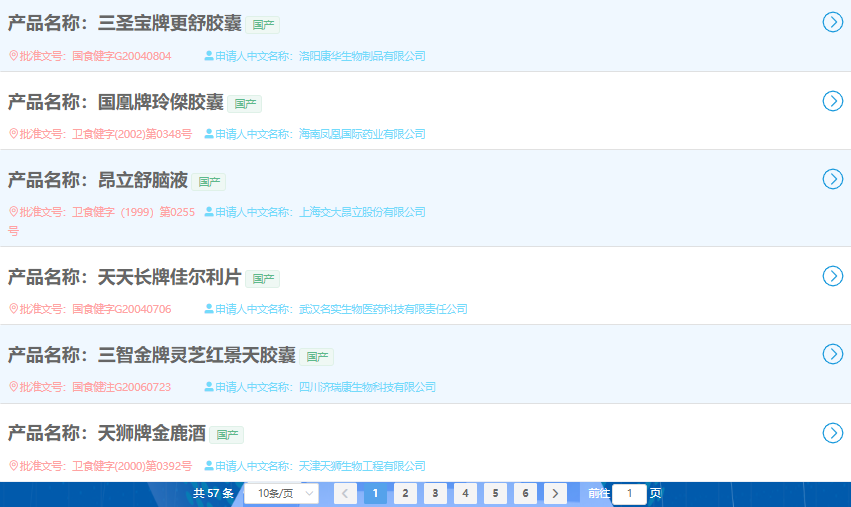Click 国产 tag on 国凰牌玲傑胶囊
This screenshot has height=507, width=851.
pos(245,104)
